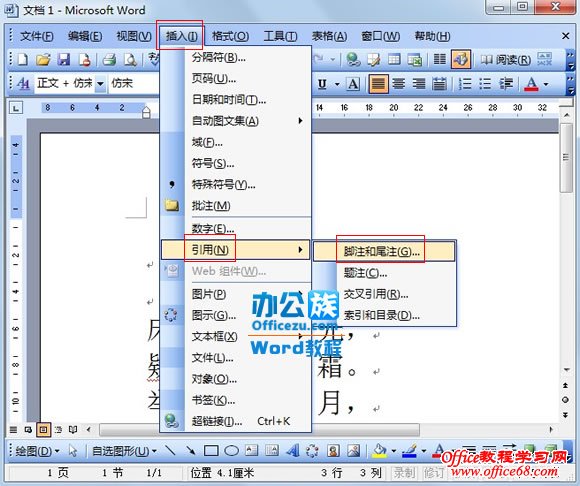Toggle Underline formatting
The width and height of the screenshot is (580, 486).
pos(322,84)
